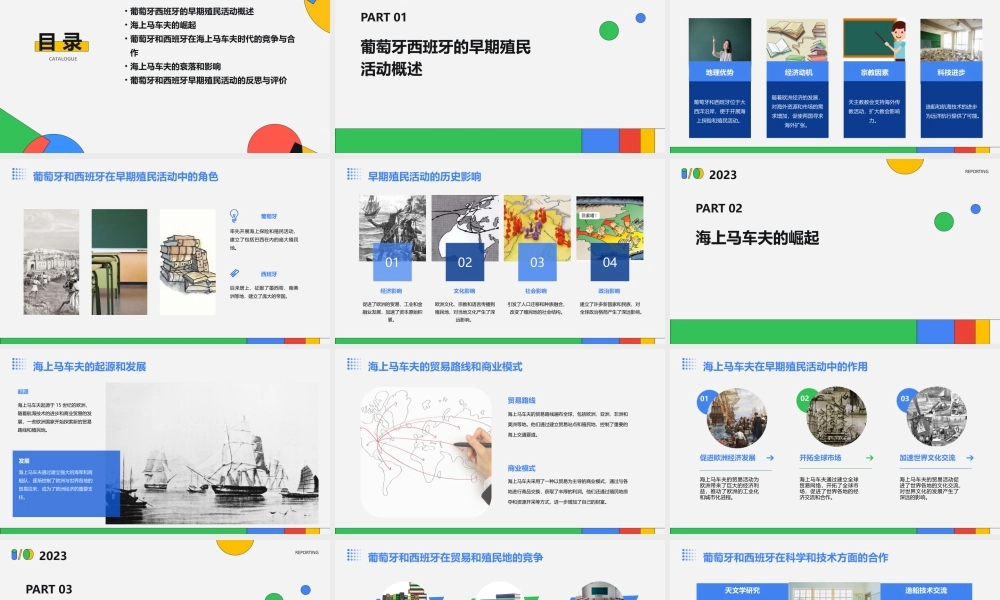Open the 目录 catalogue slide
This screenshot has width=1000, height=600.
pos(165,76)
